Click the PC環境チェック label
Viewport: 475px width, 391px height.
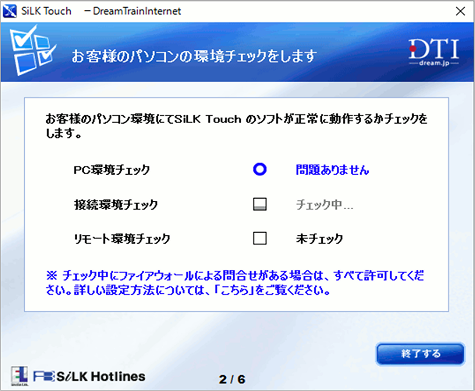coord(112,170)
